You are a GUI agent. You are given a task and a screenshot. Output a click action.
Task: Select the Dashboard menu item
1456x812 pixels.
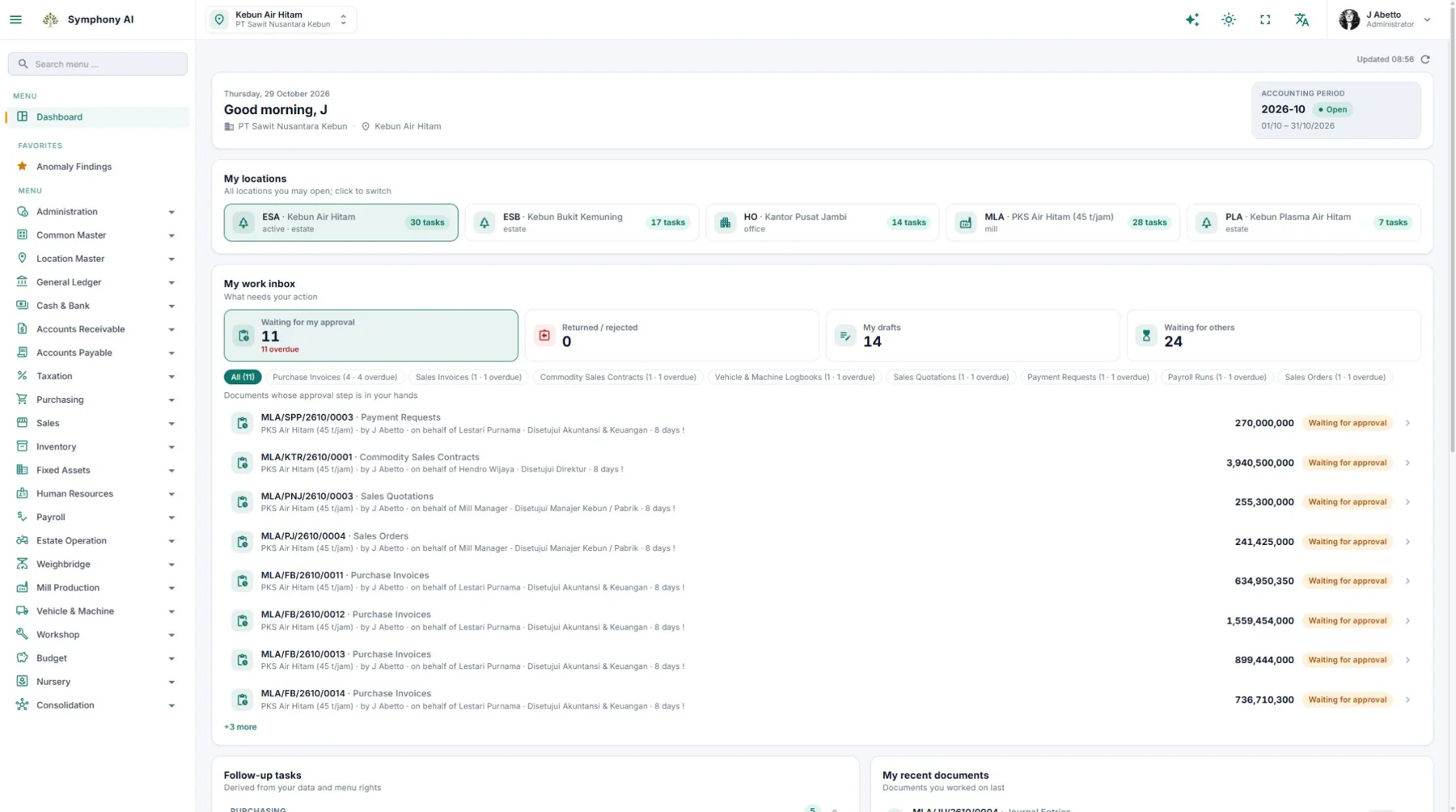pyautogui.click(x=97, y=117)
